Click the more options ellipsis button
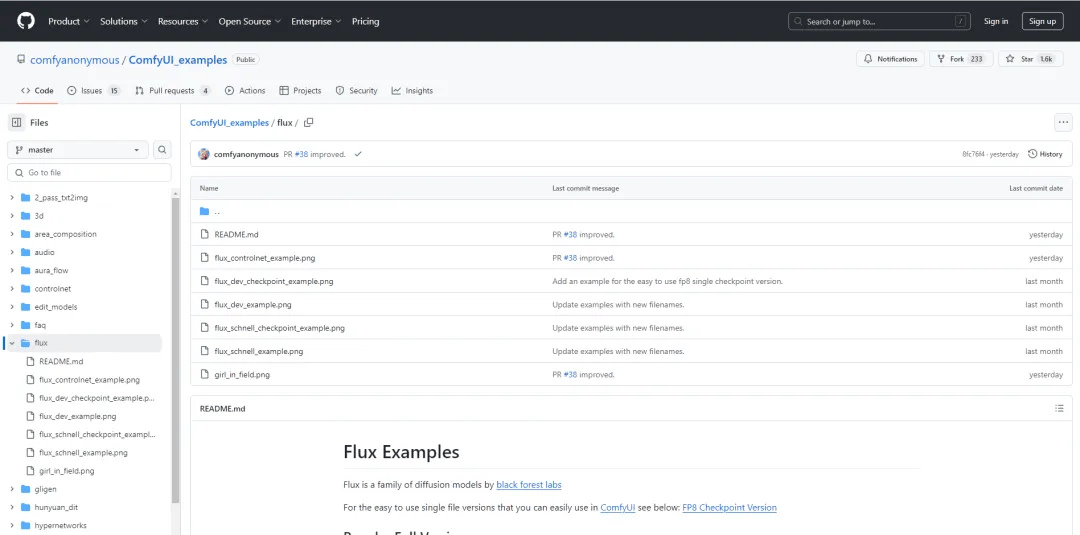 coord(1063,123)
